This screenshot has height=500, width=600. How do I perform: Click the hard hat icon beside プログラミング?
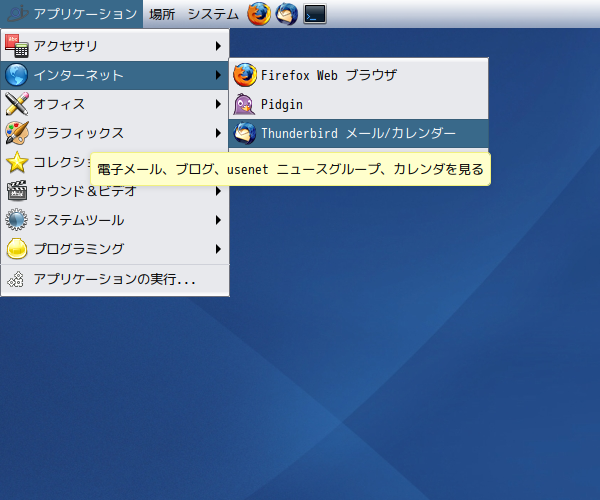16,249
